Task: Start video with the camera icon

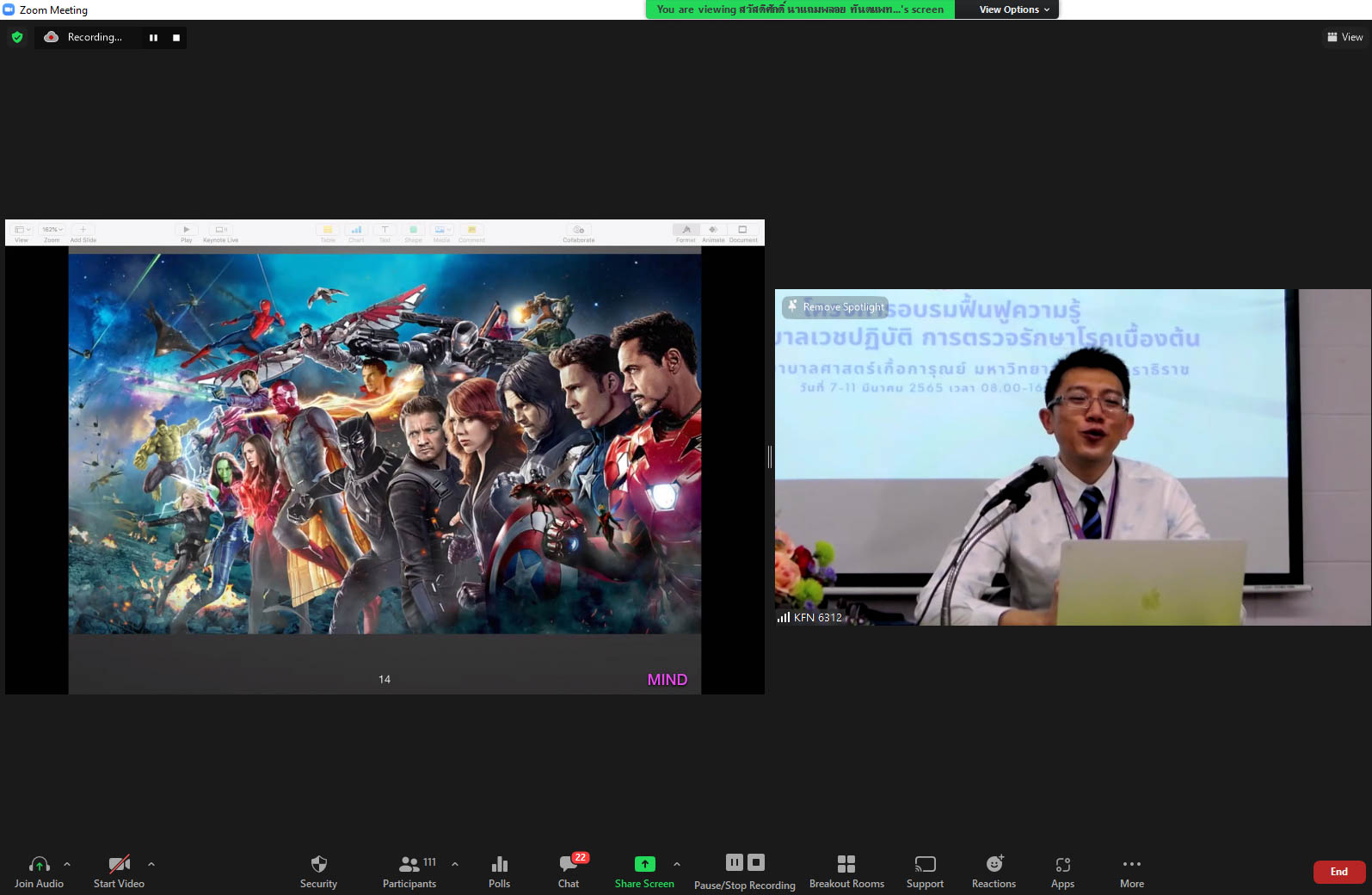Action: pyautogui.click(x=119, y=864)
